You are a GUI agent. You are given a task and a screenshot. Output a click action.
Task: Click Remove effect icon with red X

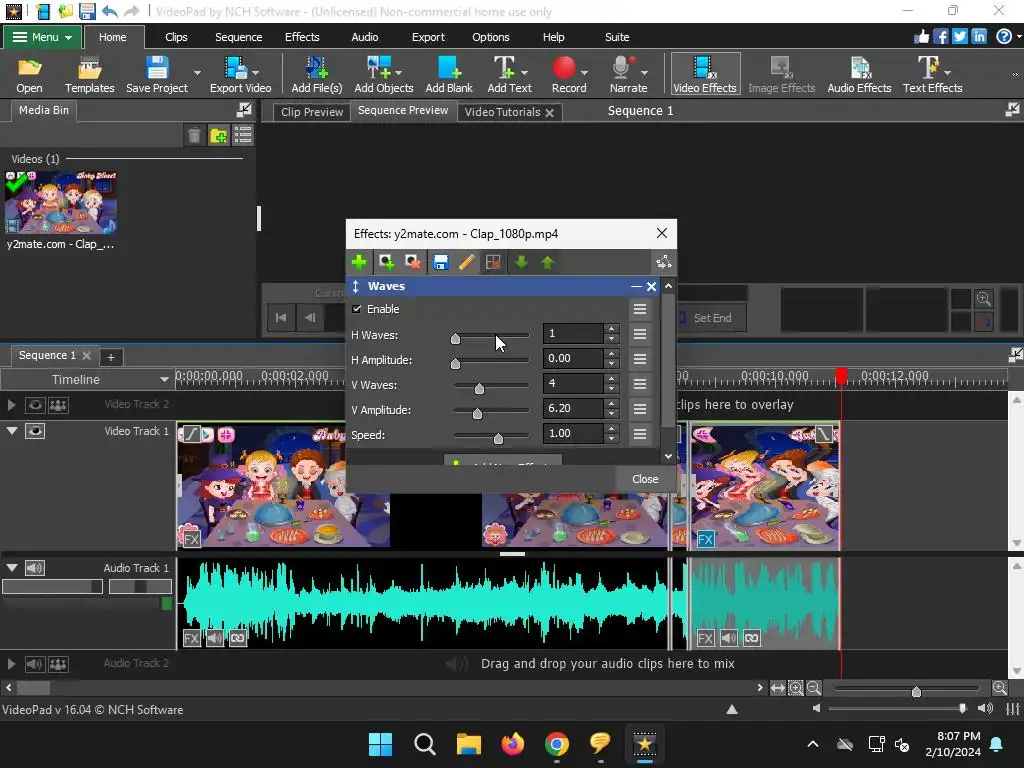(412, 263)
